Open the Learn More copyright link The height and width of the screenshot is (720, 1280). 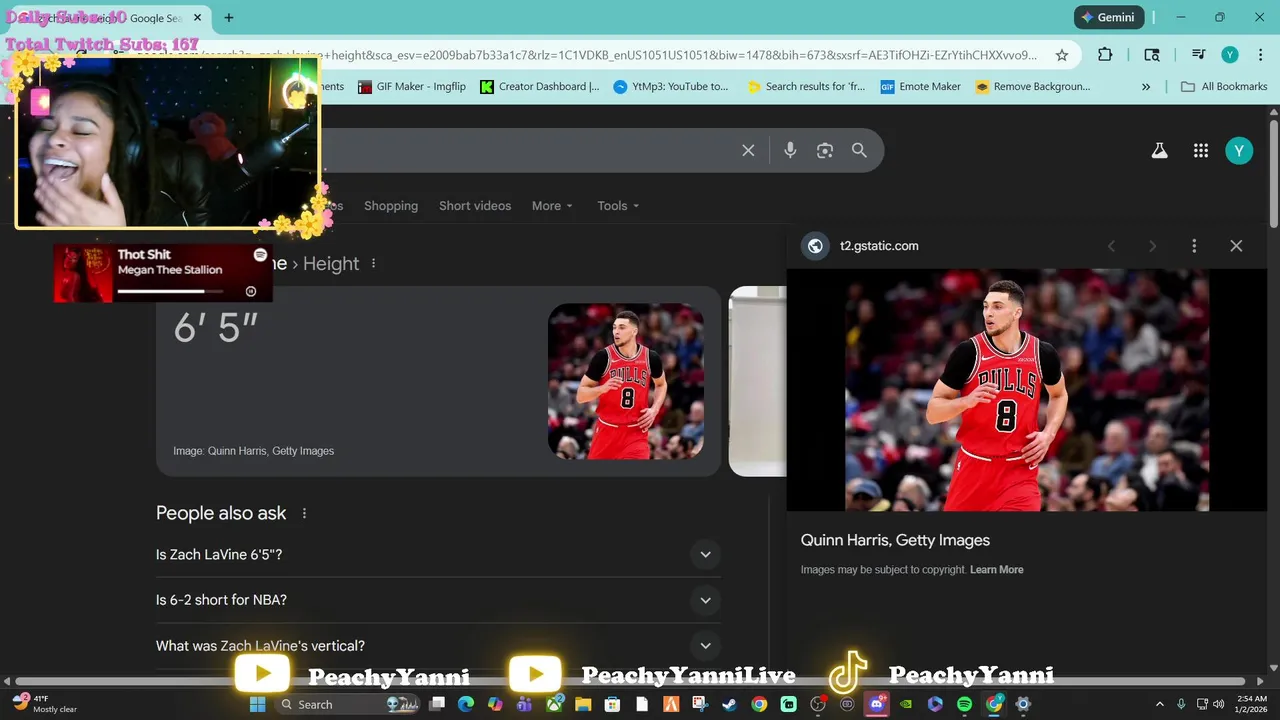(997, 570)
